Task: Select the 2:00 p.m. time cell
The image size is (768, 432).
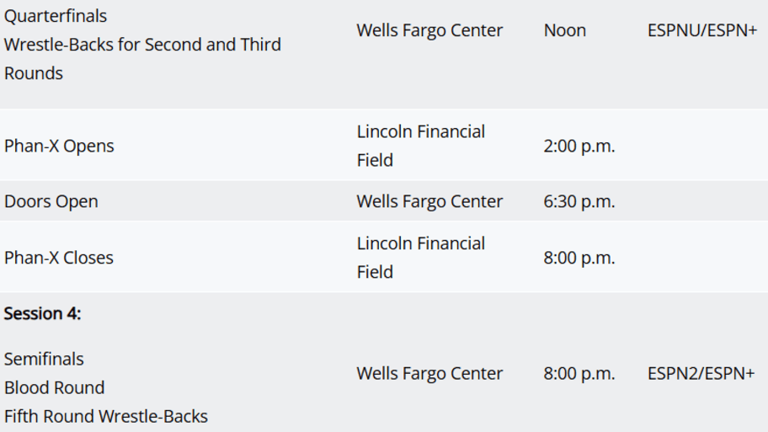Action: (579, 146)
